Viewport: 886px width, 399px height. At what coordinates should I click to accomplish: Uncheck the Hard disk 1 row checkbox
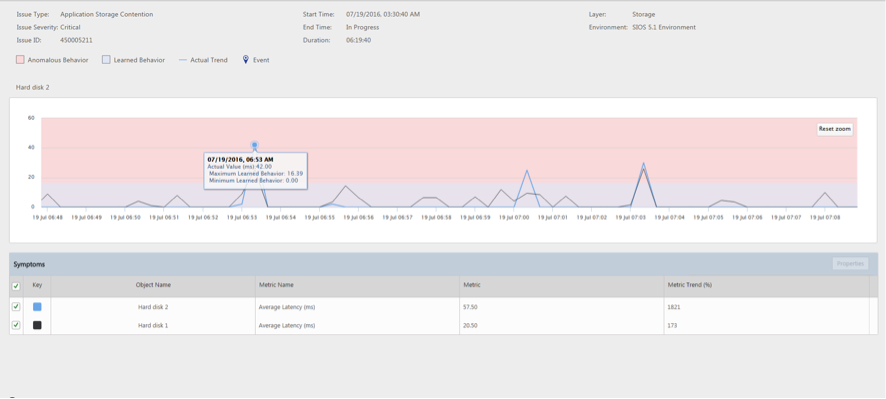(16, 325)
